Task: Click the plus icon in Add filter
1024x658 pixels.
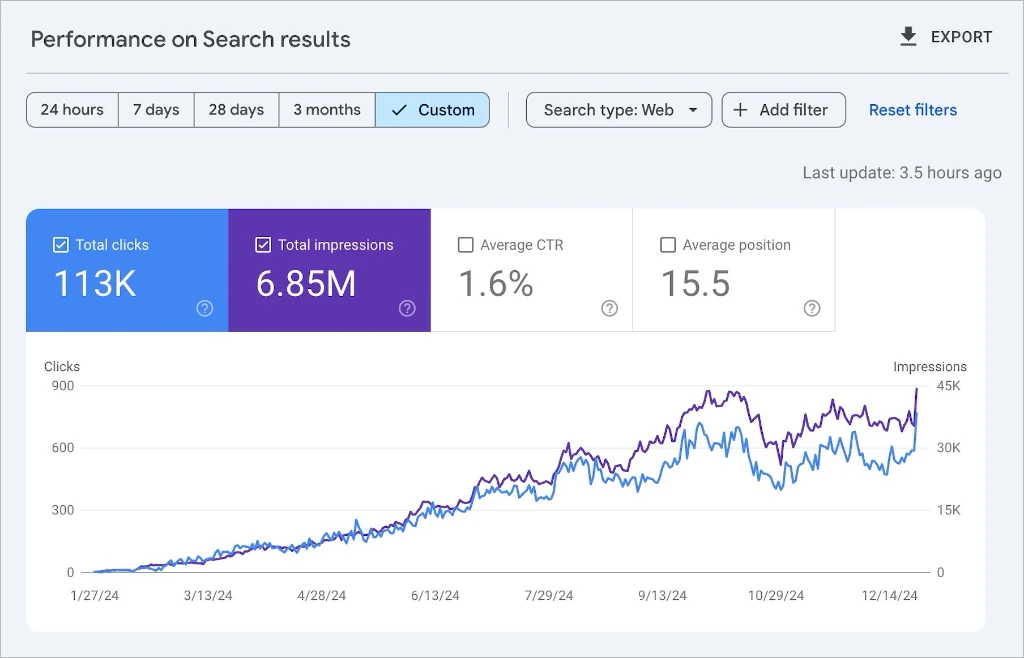Action: click(740, 110)
